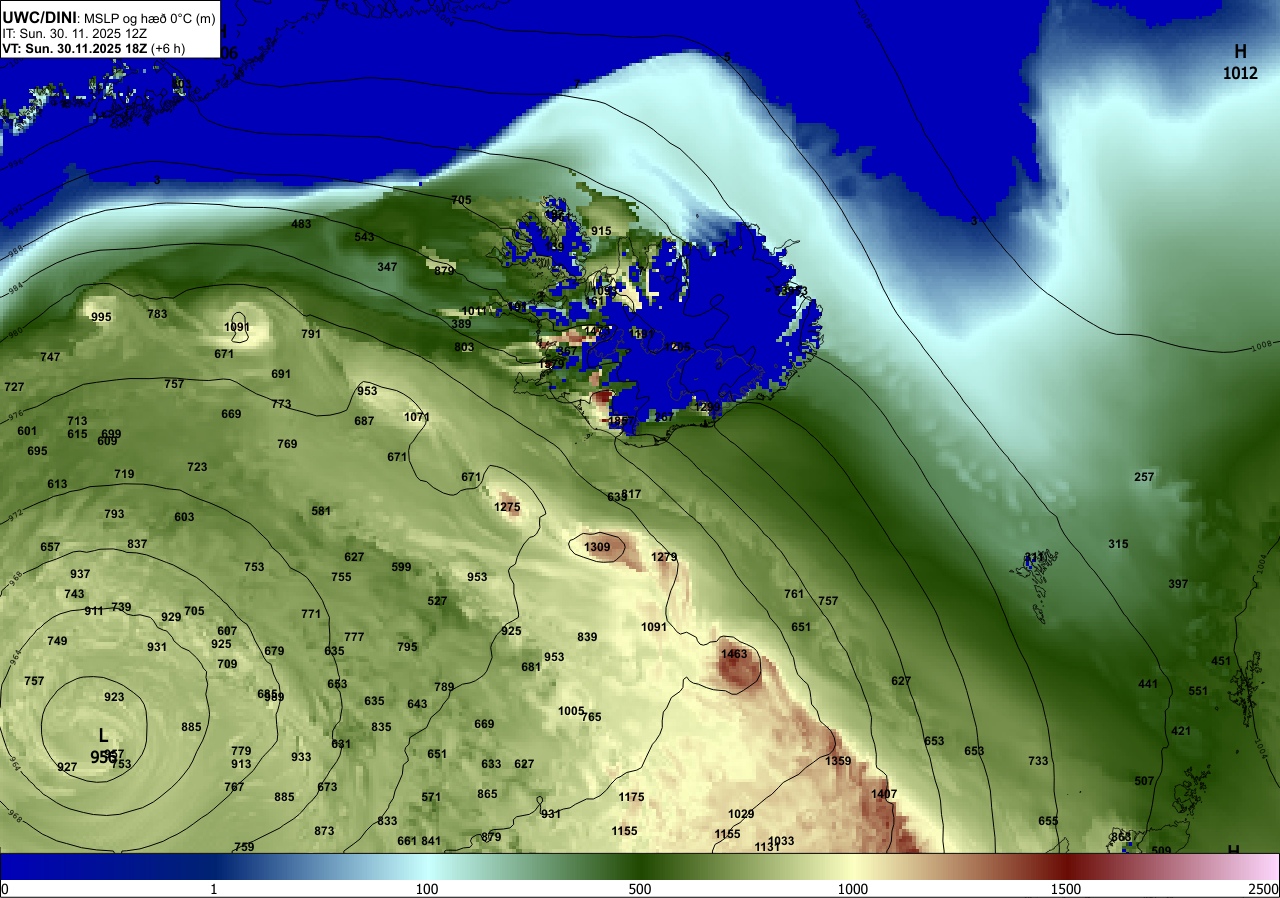Click the 397 height value
This screenshot has width=1280, height=898.
pyautogui.click(x=1178, y=584)
